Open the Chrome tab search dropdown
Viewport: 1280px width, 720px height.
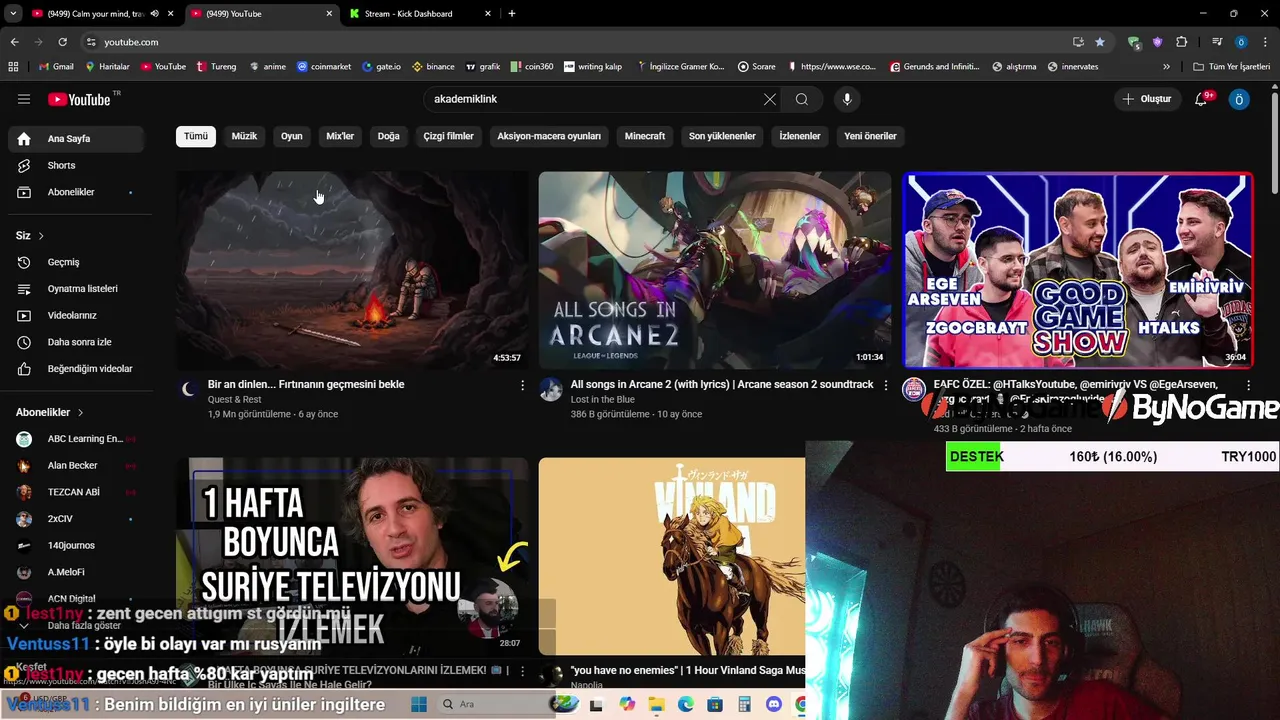[13, 14]
